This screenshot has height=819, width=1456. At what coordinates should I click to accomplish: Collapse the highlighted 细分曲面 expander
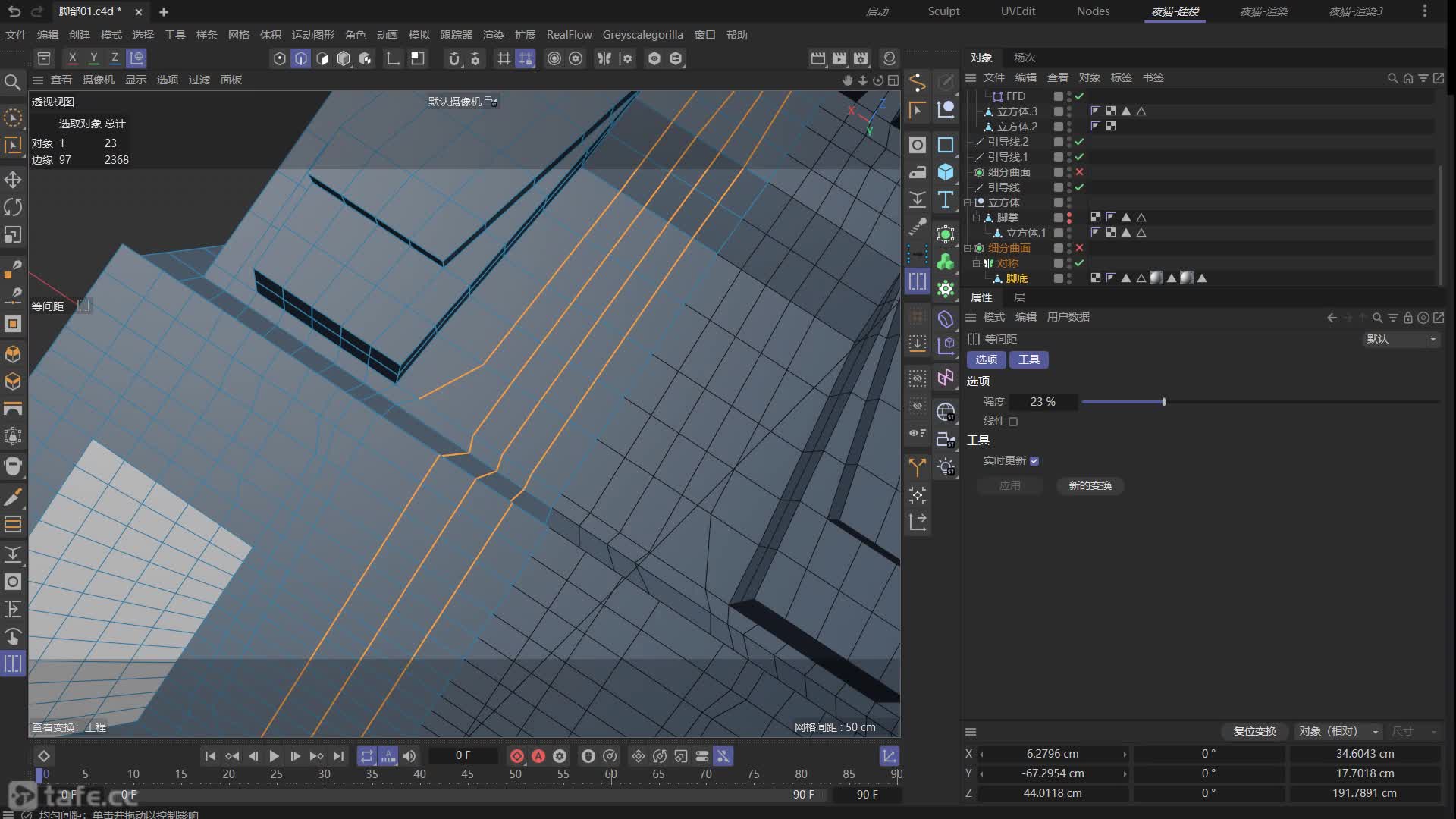click(x=968, y=248)
